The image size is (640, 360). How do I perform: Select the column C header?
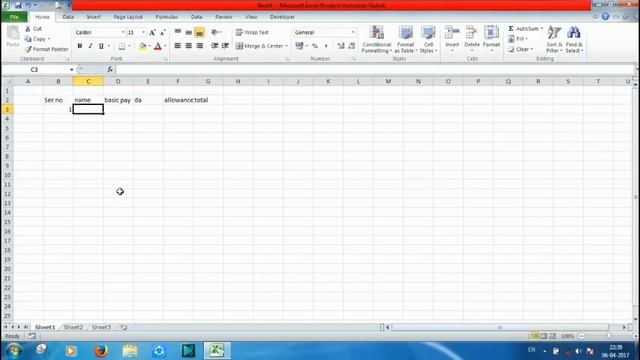(x=88, y=82)
